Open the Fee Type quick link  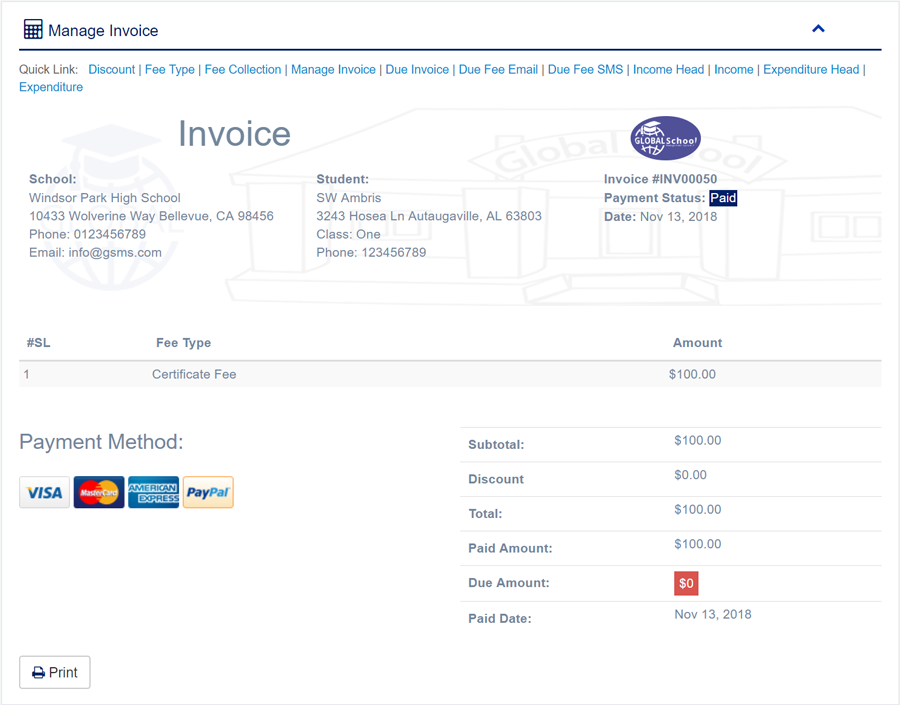pos(169,69)
